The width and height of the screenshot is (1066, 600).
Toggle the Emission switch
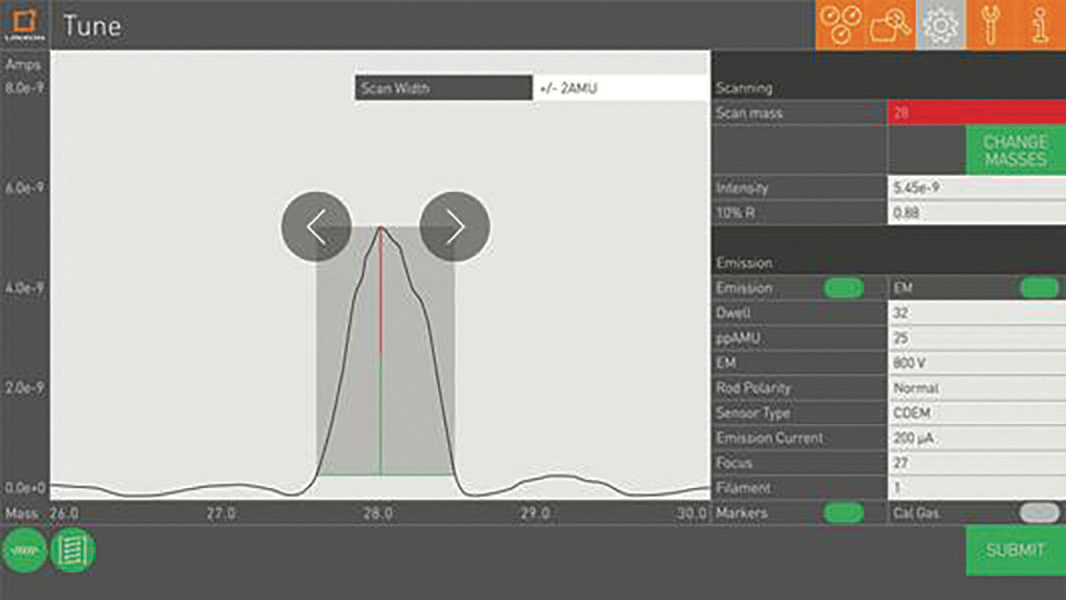843,288
